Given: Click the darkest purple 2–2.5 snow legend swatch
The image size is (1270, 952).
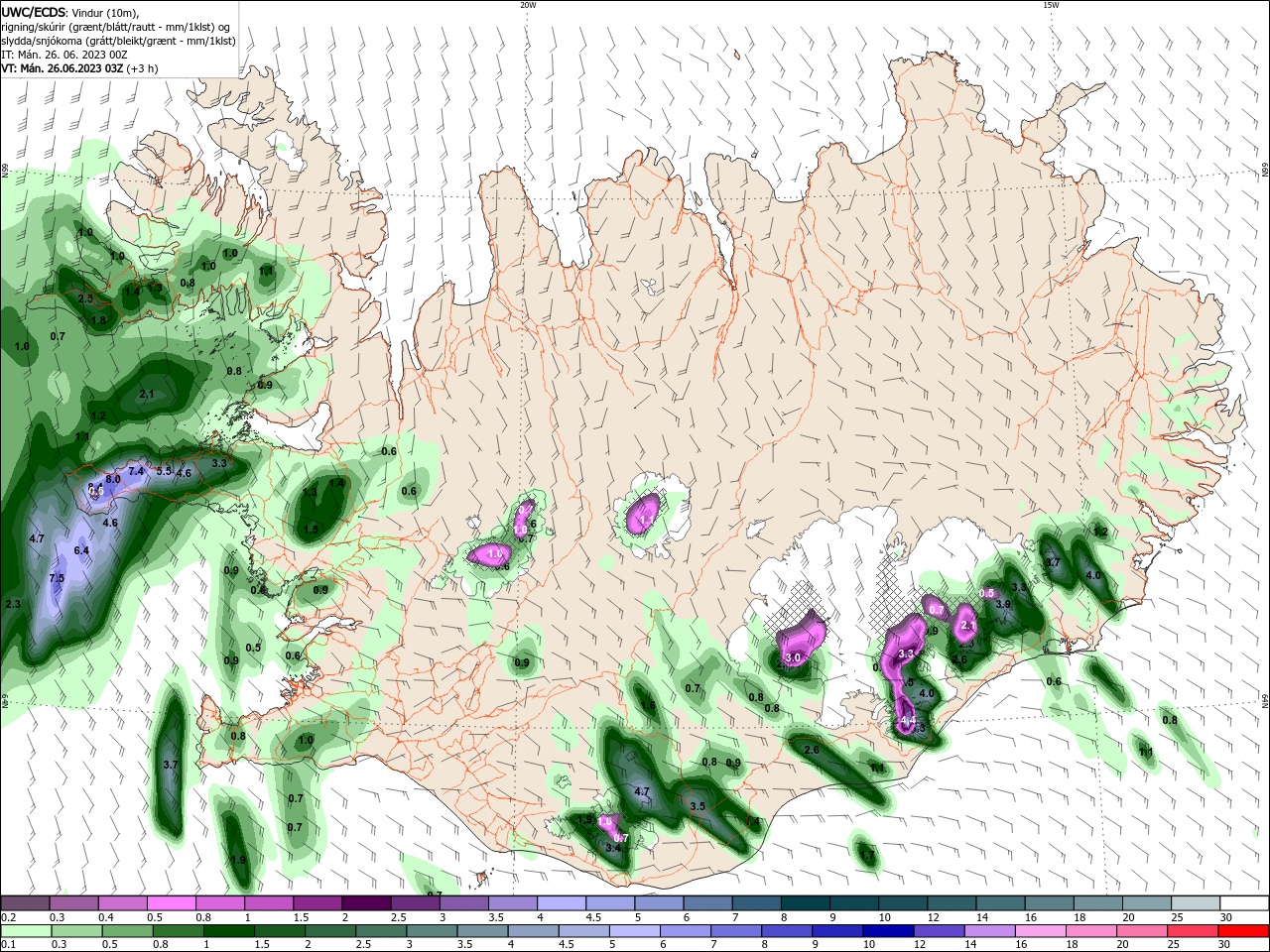Looking at the screenshot, I should 365,903.
